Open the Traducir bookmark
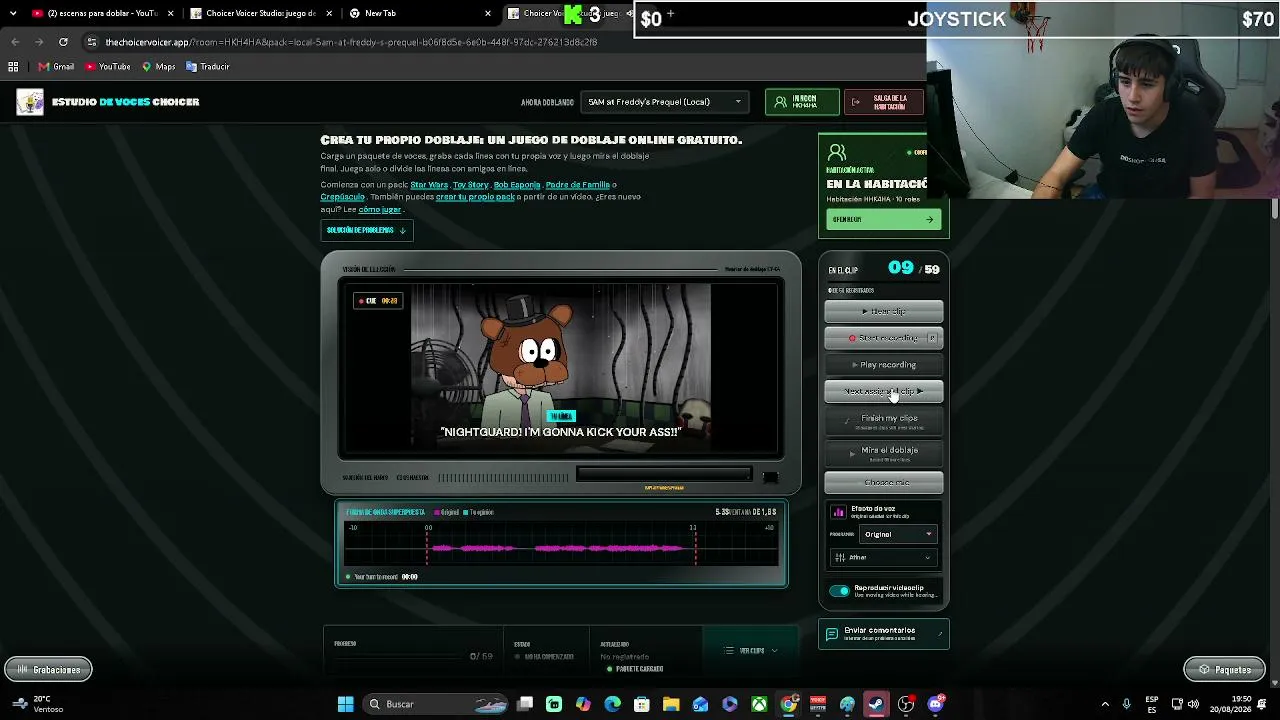 click(x=208, y=67)
